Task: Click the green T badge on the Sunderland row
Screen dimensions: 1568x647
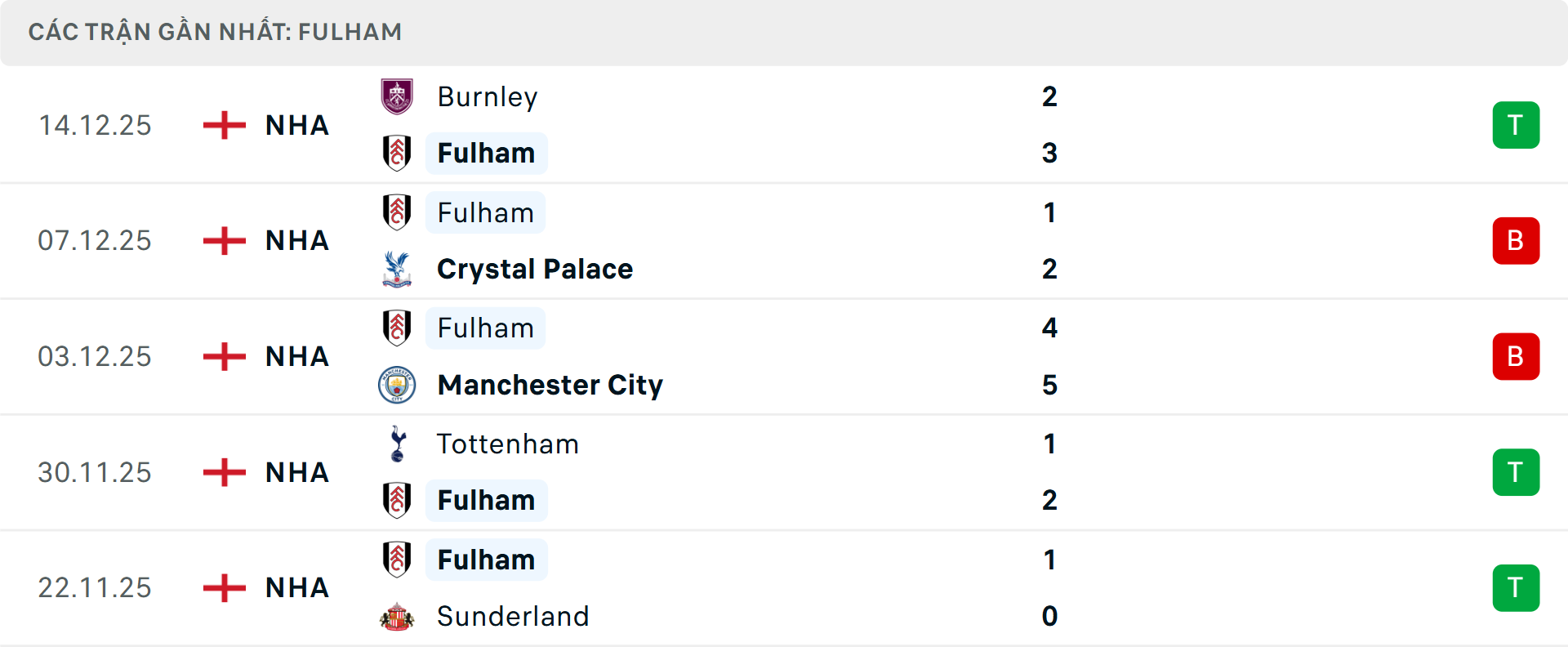Action: (x=1516, y=587)
